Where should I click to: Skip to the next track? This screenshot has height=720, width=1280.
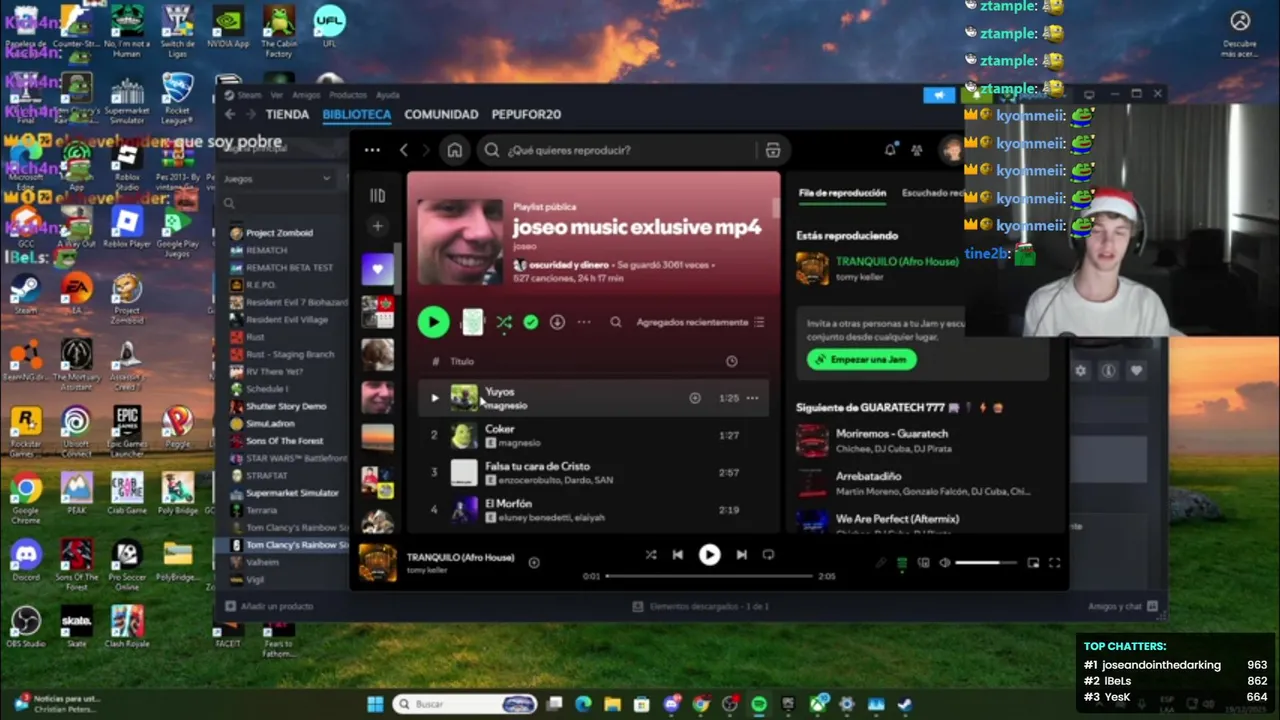coord(741,554)
